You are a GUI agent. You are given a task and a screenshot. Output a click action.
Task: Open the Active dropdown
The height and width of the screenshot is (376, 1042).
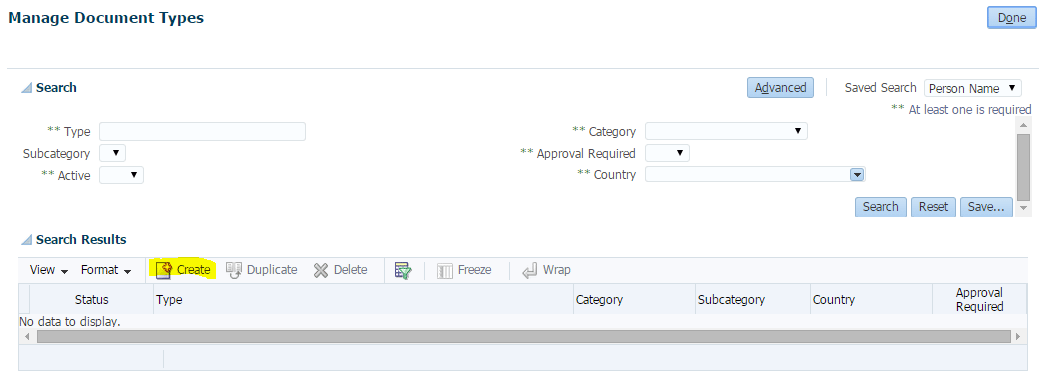(122, 175)
